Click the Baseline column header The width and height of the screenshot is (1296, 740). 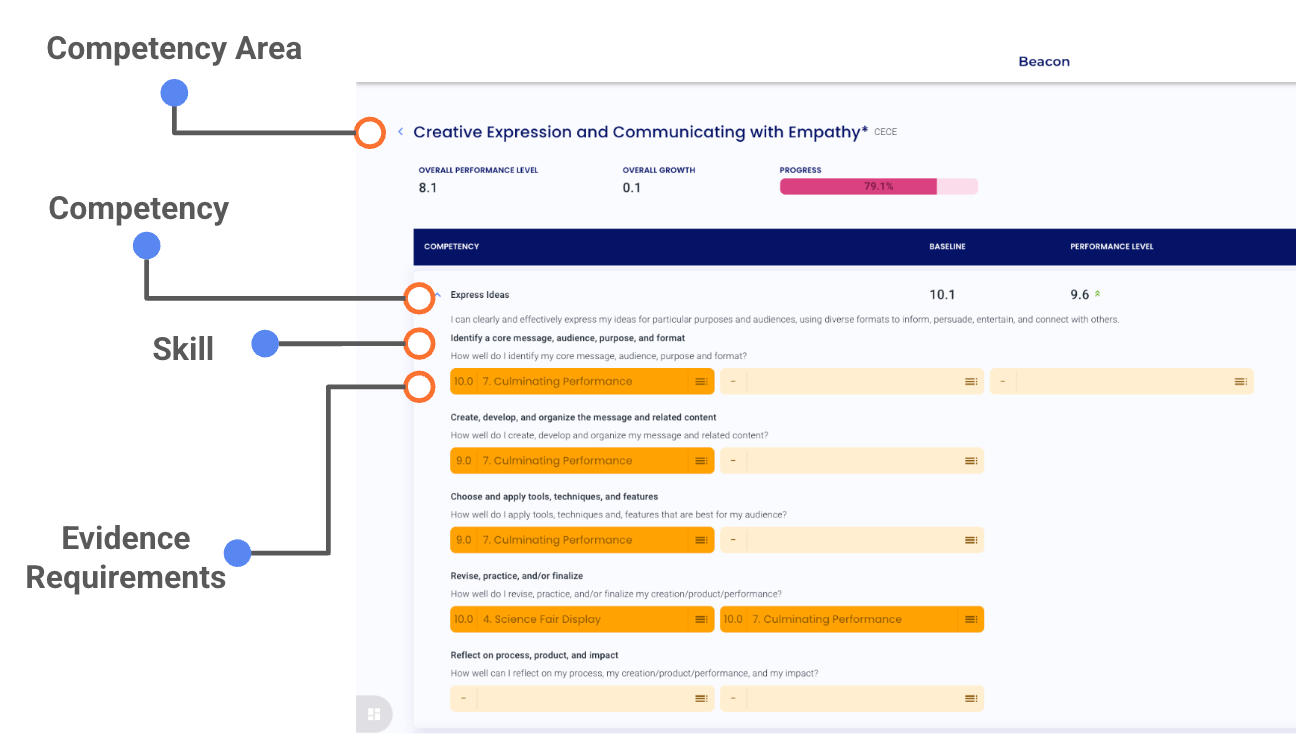point(947,247)
